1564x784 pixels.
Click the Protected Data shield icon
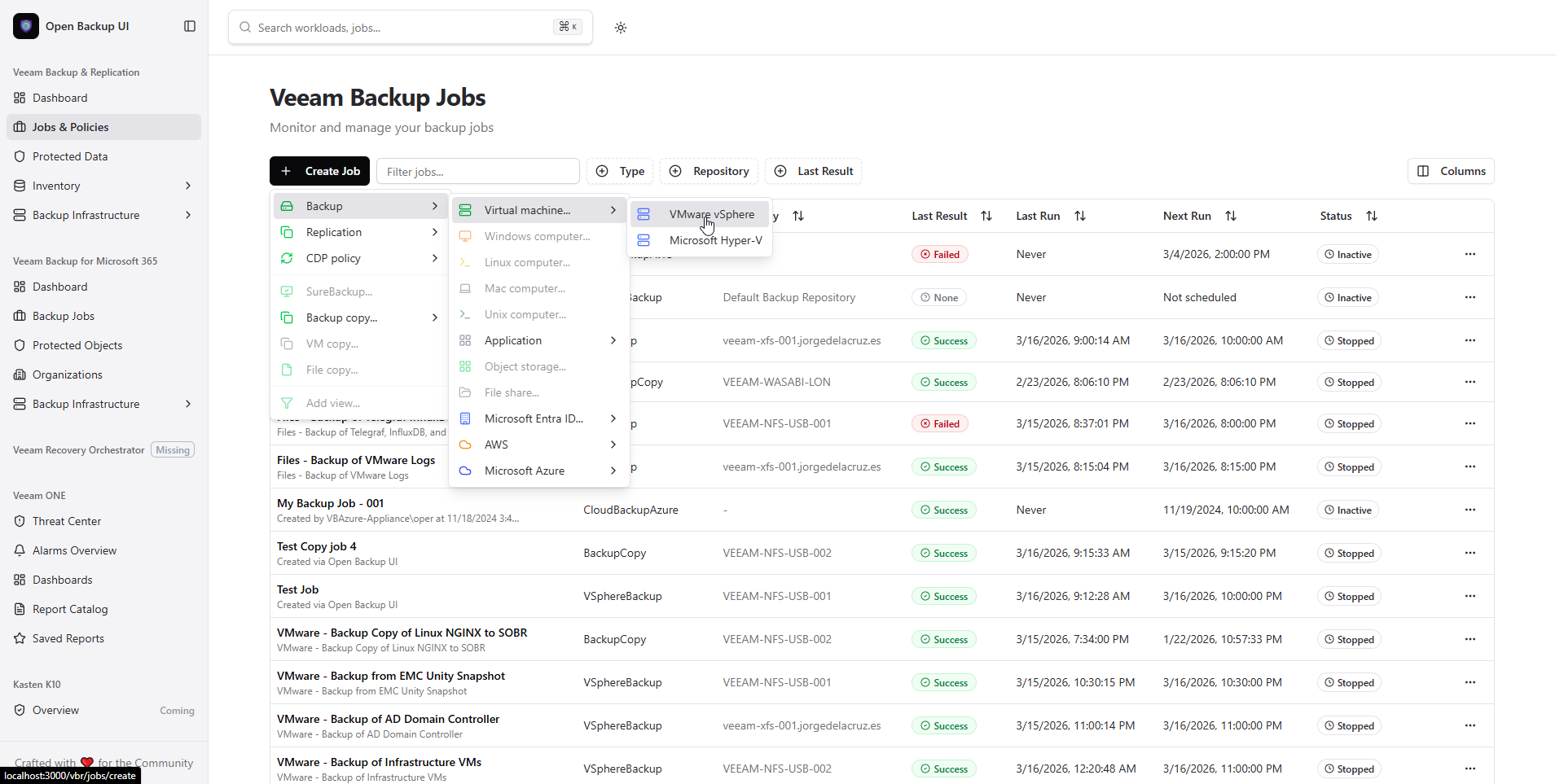click(20, 156)
